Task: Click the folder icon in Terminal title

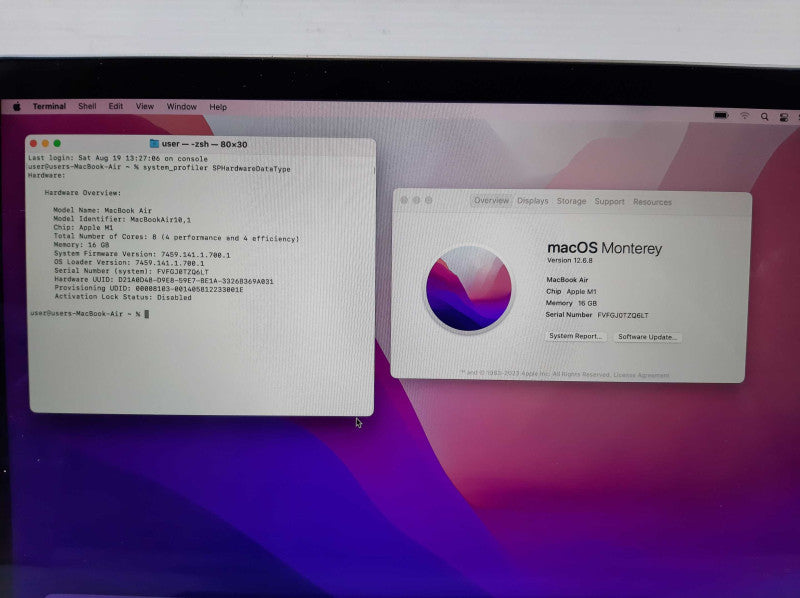Action: click(154, 144)
